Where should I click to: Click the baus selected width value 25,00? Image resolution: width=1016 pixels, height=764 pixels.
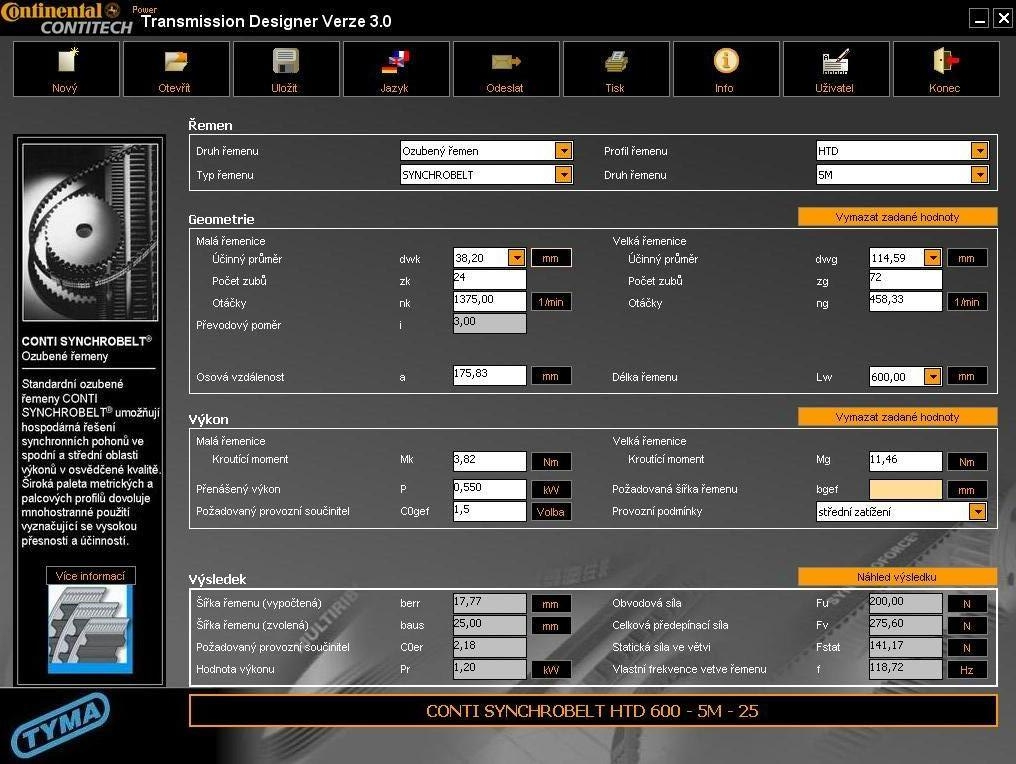(490, 625)
